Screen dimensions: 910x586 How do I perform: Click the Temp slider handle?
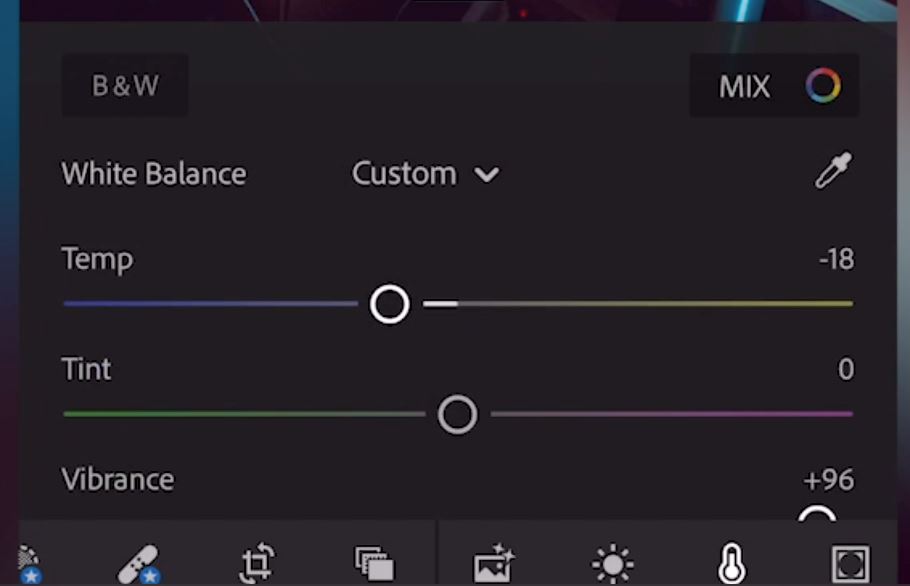(x=389, y=304)
